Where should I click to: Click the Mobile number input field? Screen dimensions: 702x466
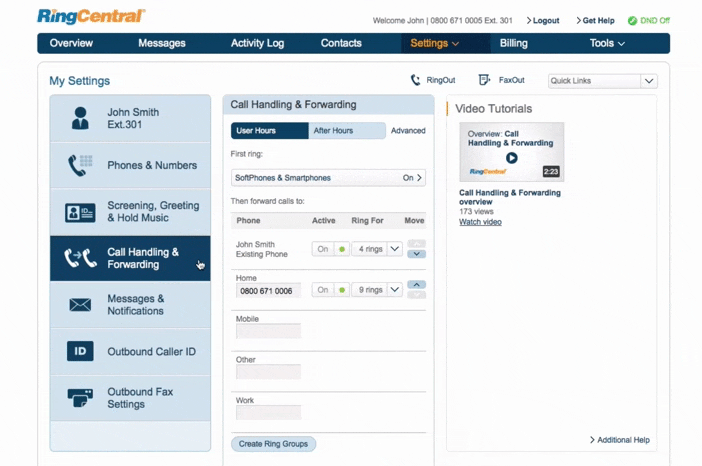click(x=269, y=331)
